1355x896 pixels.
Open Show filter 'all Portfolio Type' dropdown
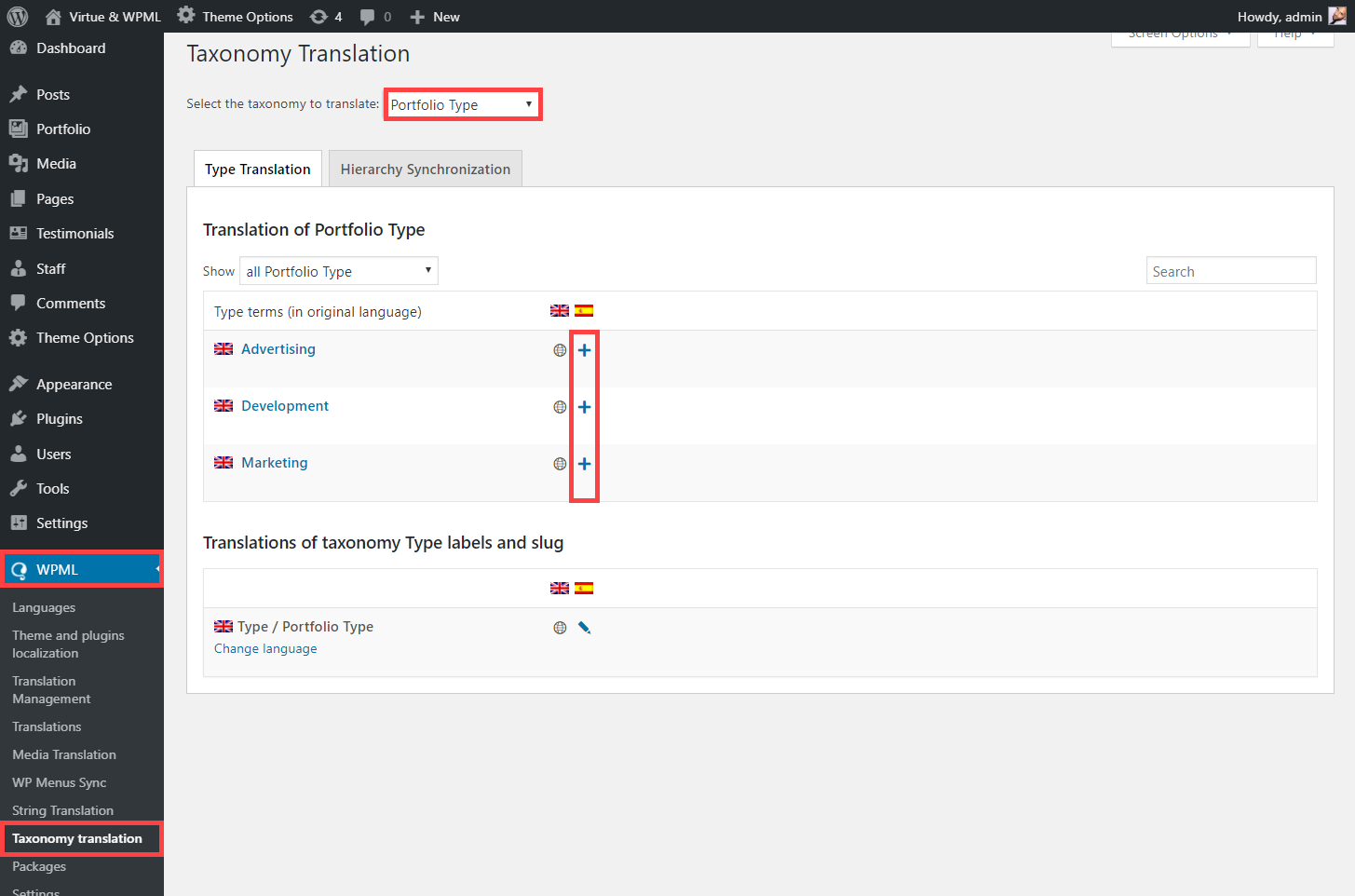click(339, 271)
